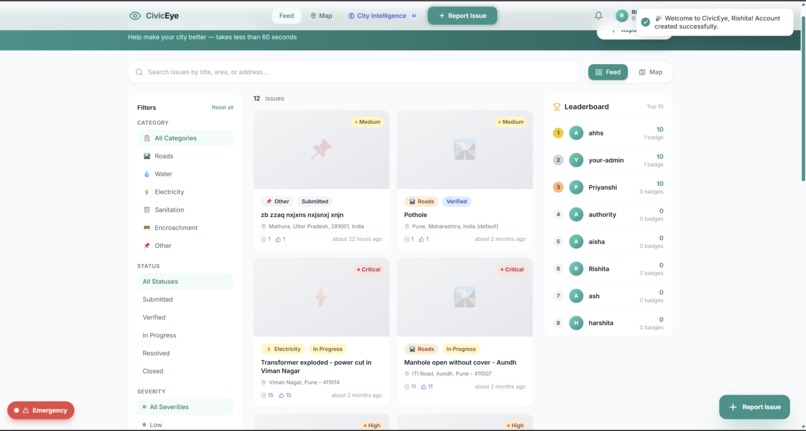Click verify check icon on Manhole card
The height and width of the screenshot is (431, 806).
(407, 387)
